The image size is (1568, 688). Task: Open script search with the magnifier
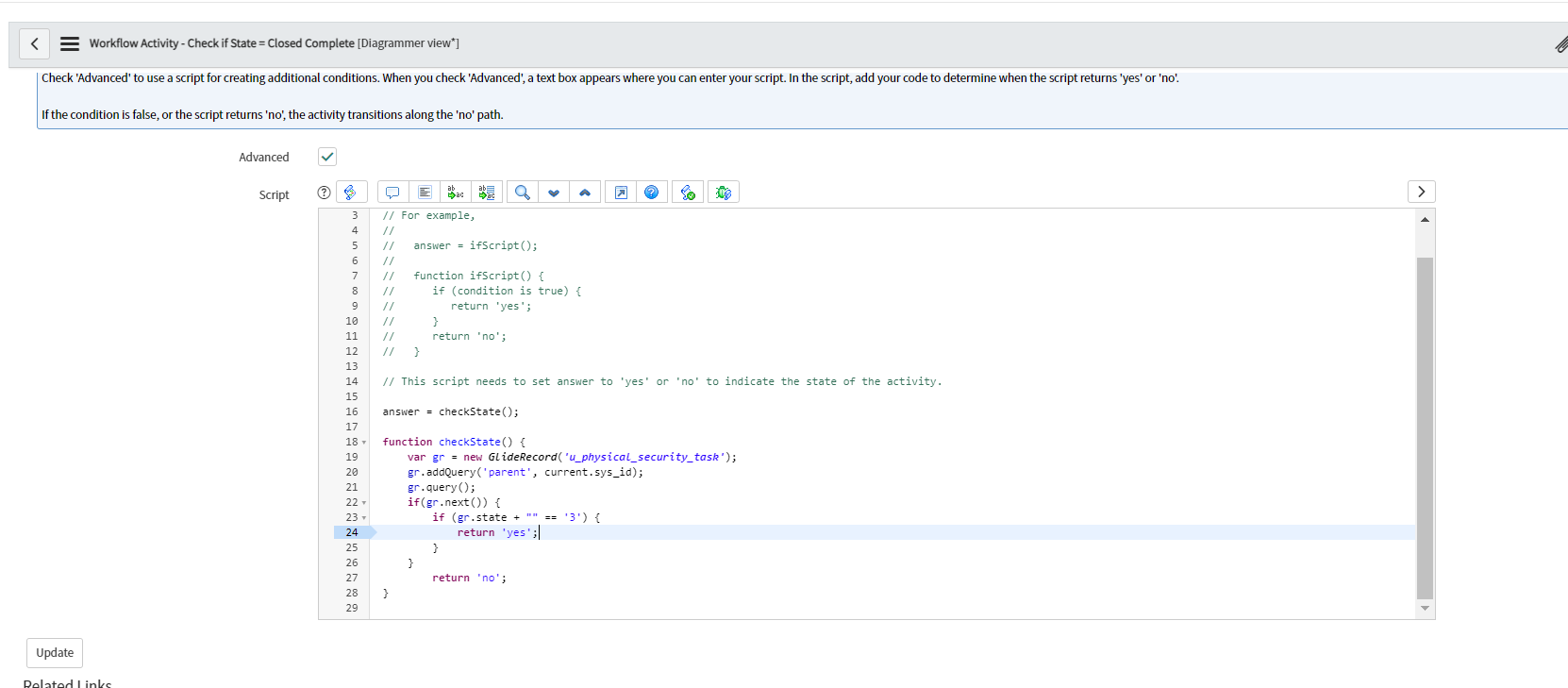click(x=522, y=193)
